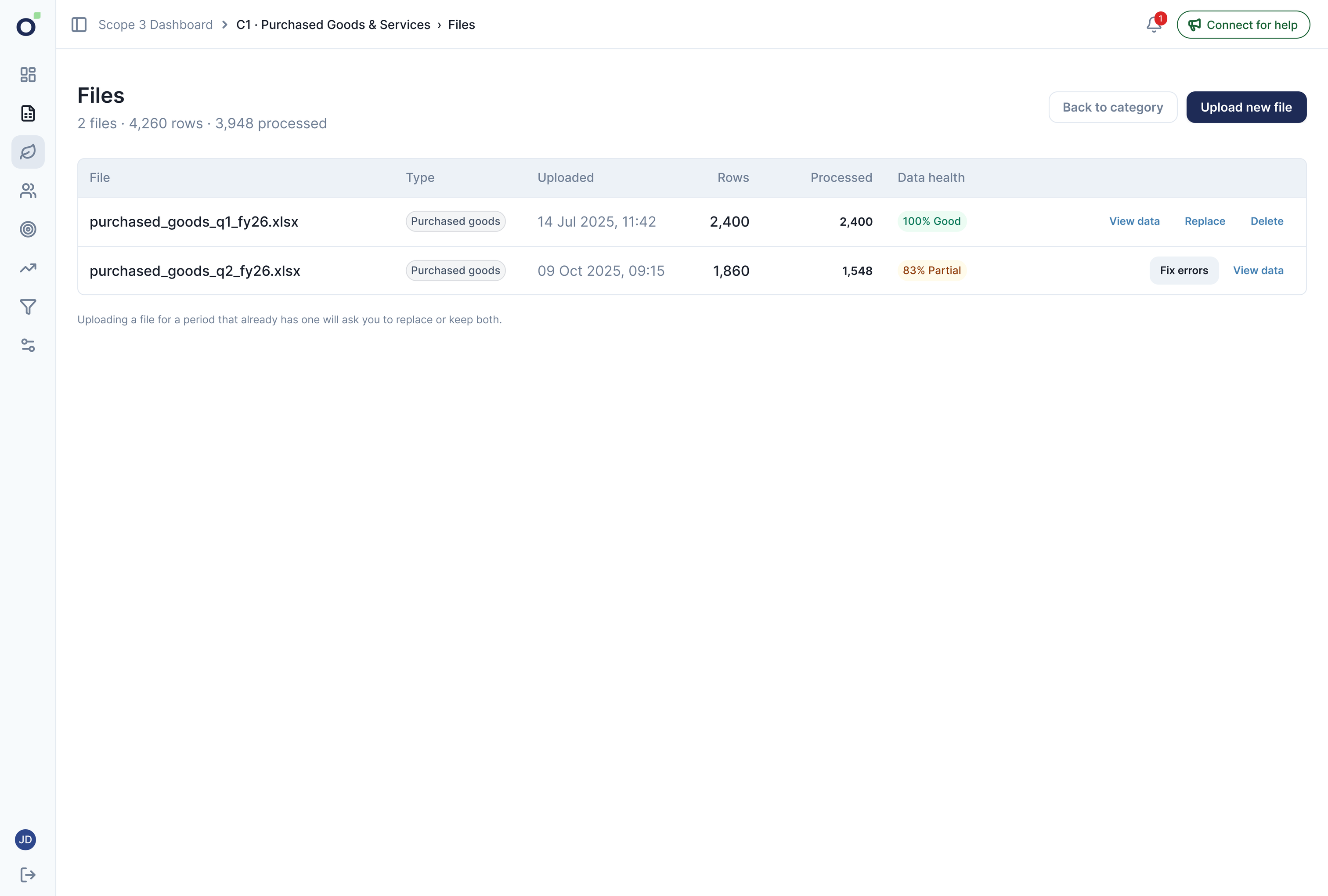Click the Files breadcrumb item
1328x896 pixels.
click(x=462, y=25)
